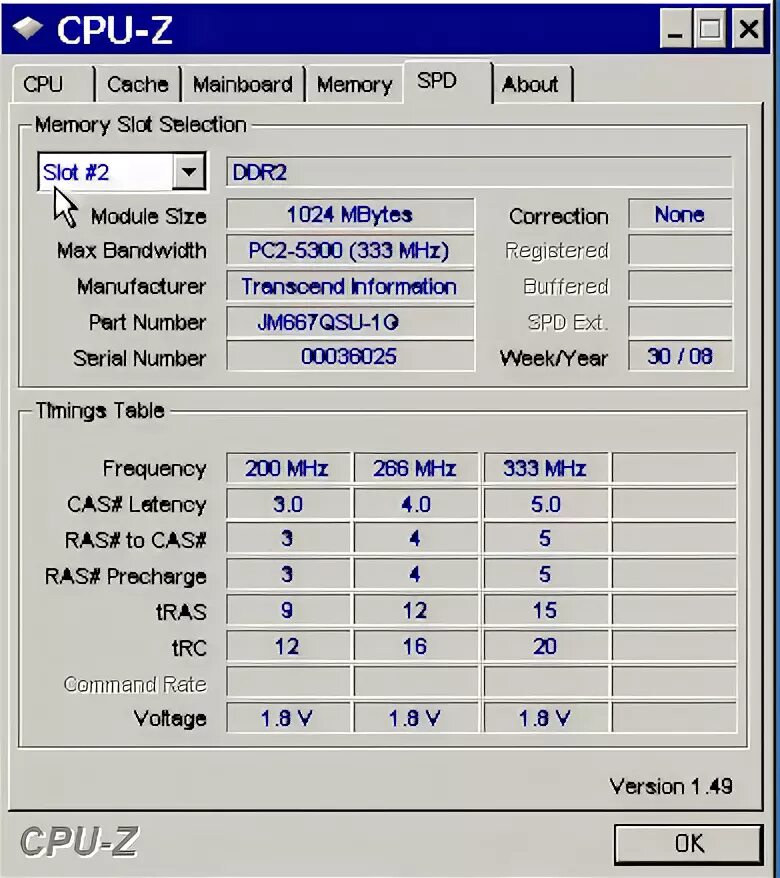Click the PC2-5300 (333 MHz) bandwidth value
Viewport: 780px width, 878px height.
coord(350,250)
